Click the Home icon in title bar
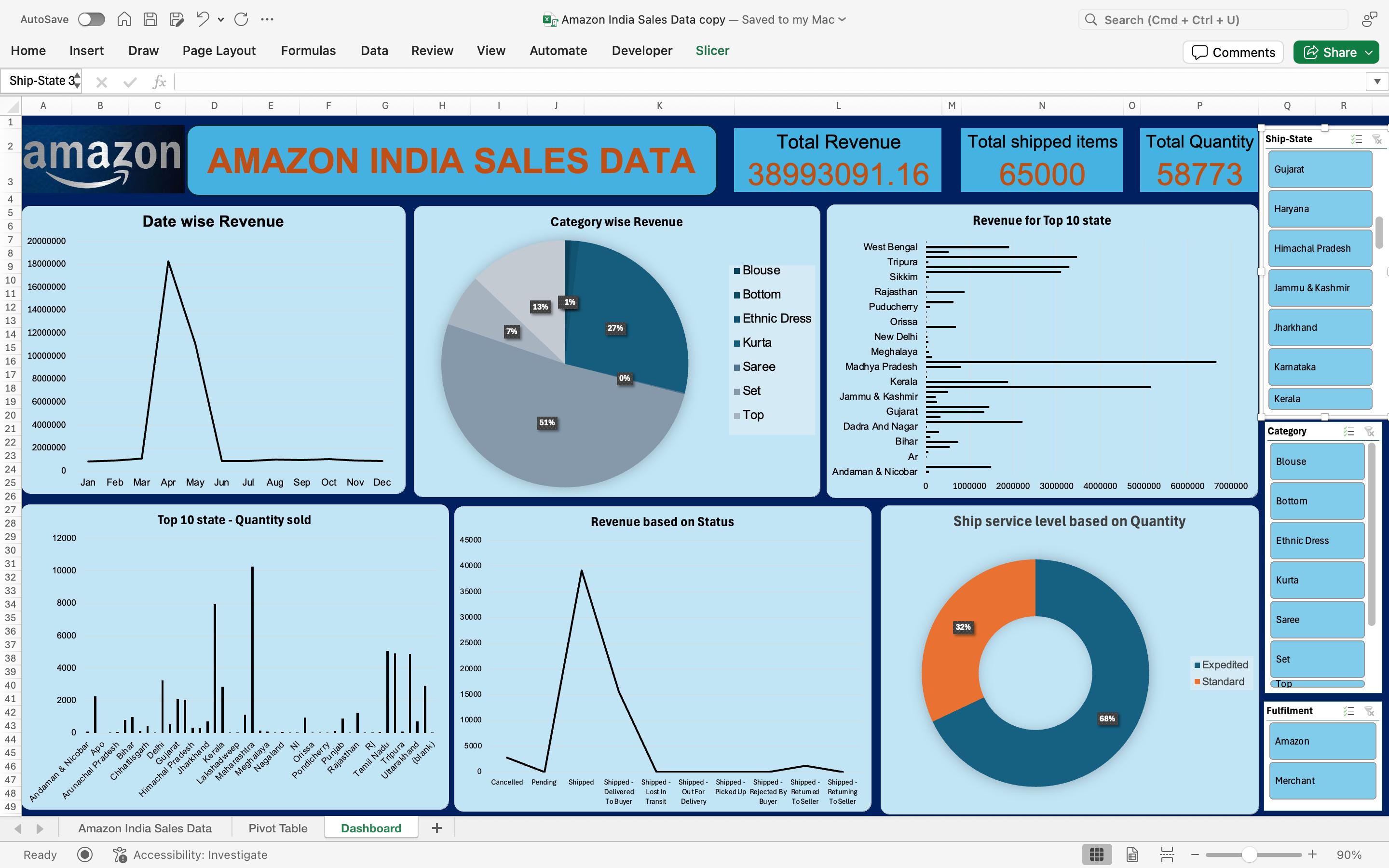 (x=124, y=19)
